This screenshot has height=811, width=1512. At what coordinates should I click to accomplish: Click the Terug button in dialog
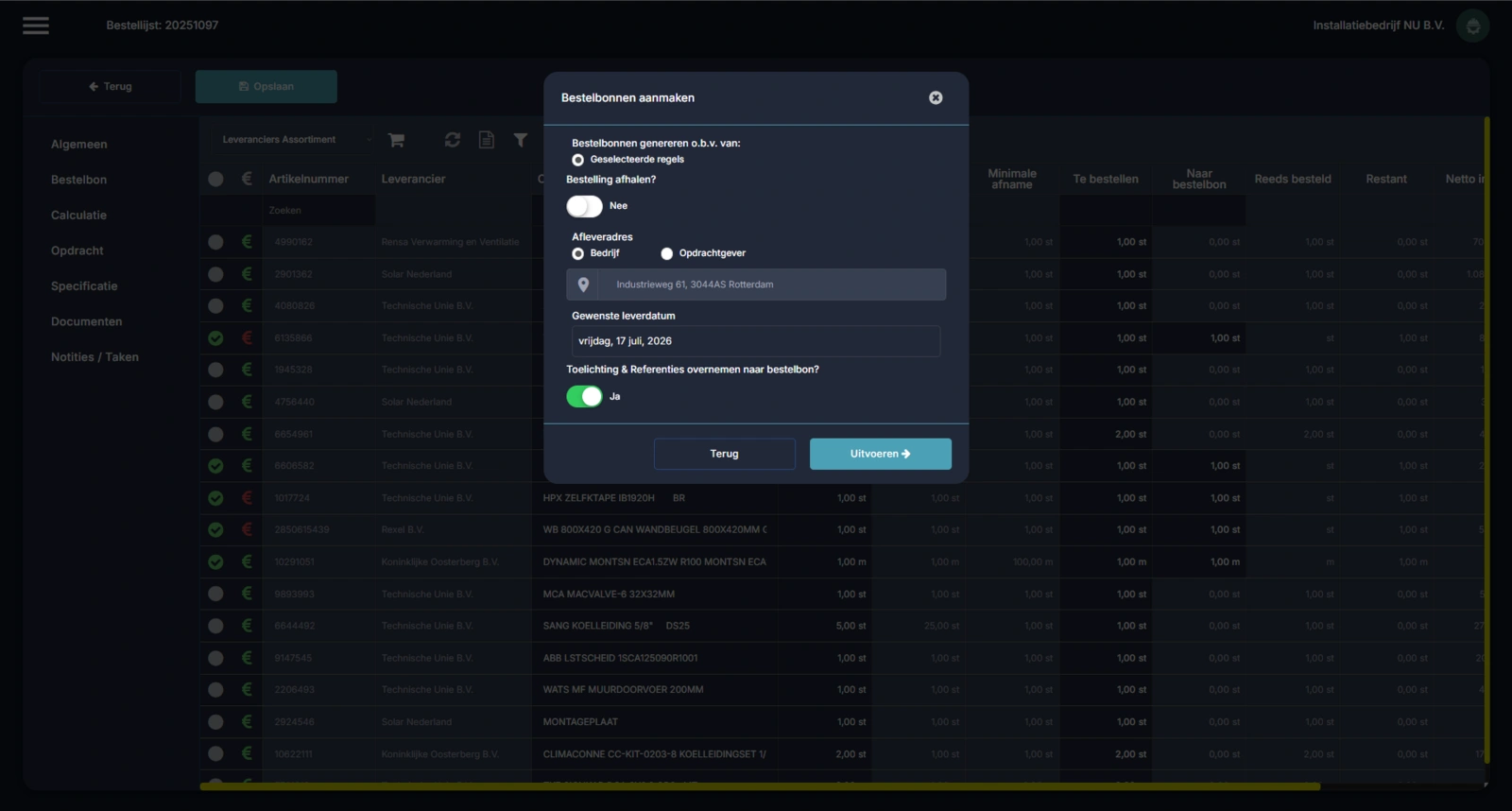(725, 454)
